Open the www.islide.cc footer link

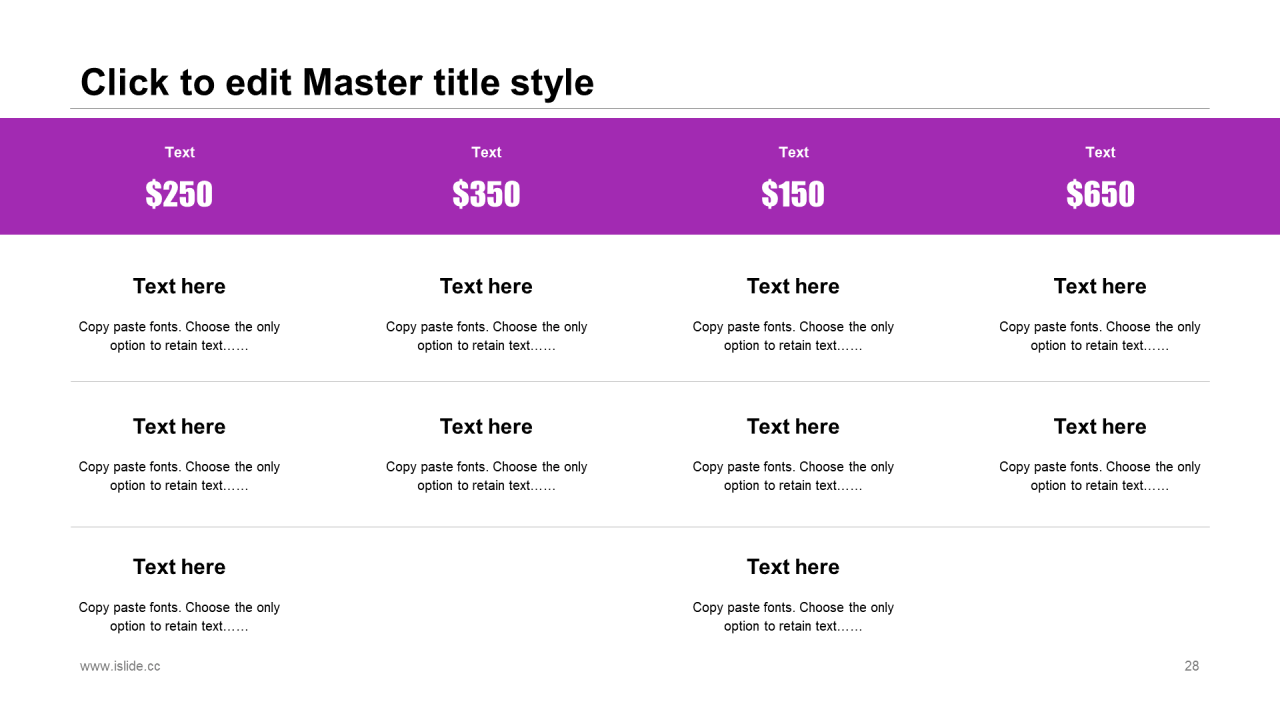point(120,666)
